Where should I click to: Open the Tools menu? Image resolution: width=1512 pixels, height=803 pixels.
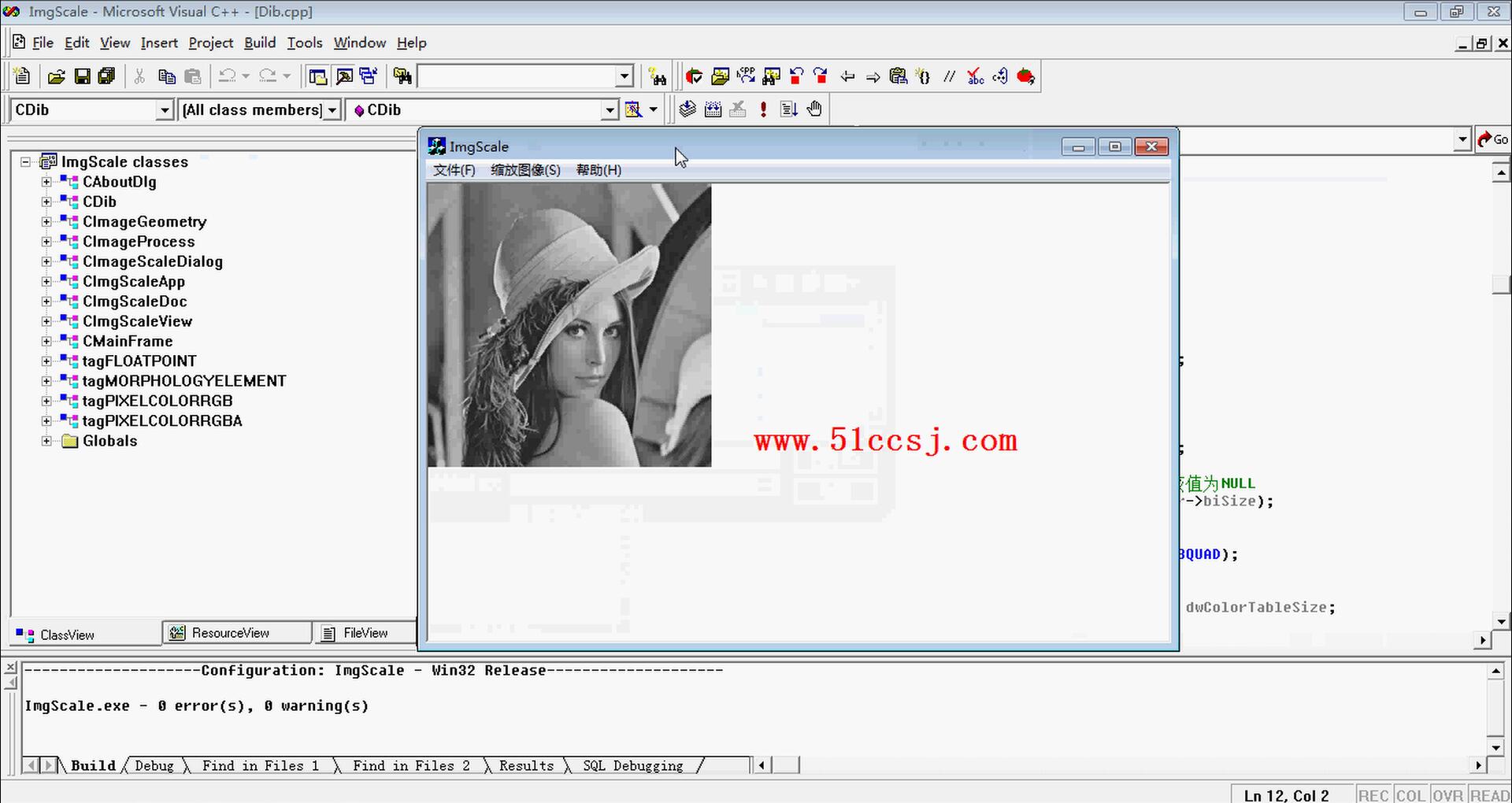pyautogui.click(x=305, y=43)
